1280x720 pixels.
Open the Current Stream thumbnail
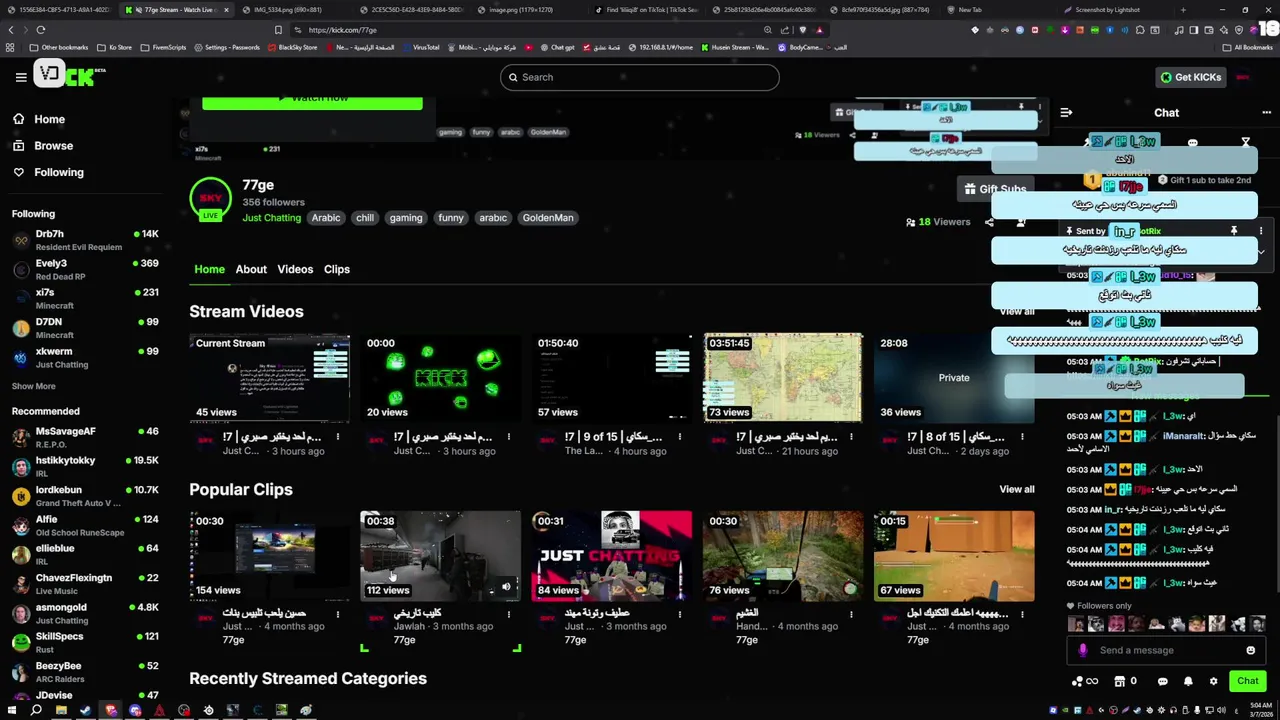[x=270, y=378]
